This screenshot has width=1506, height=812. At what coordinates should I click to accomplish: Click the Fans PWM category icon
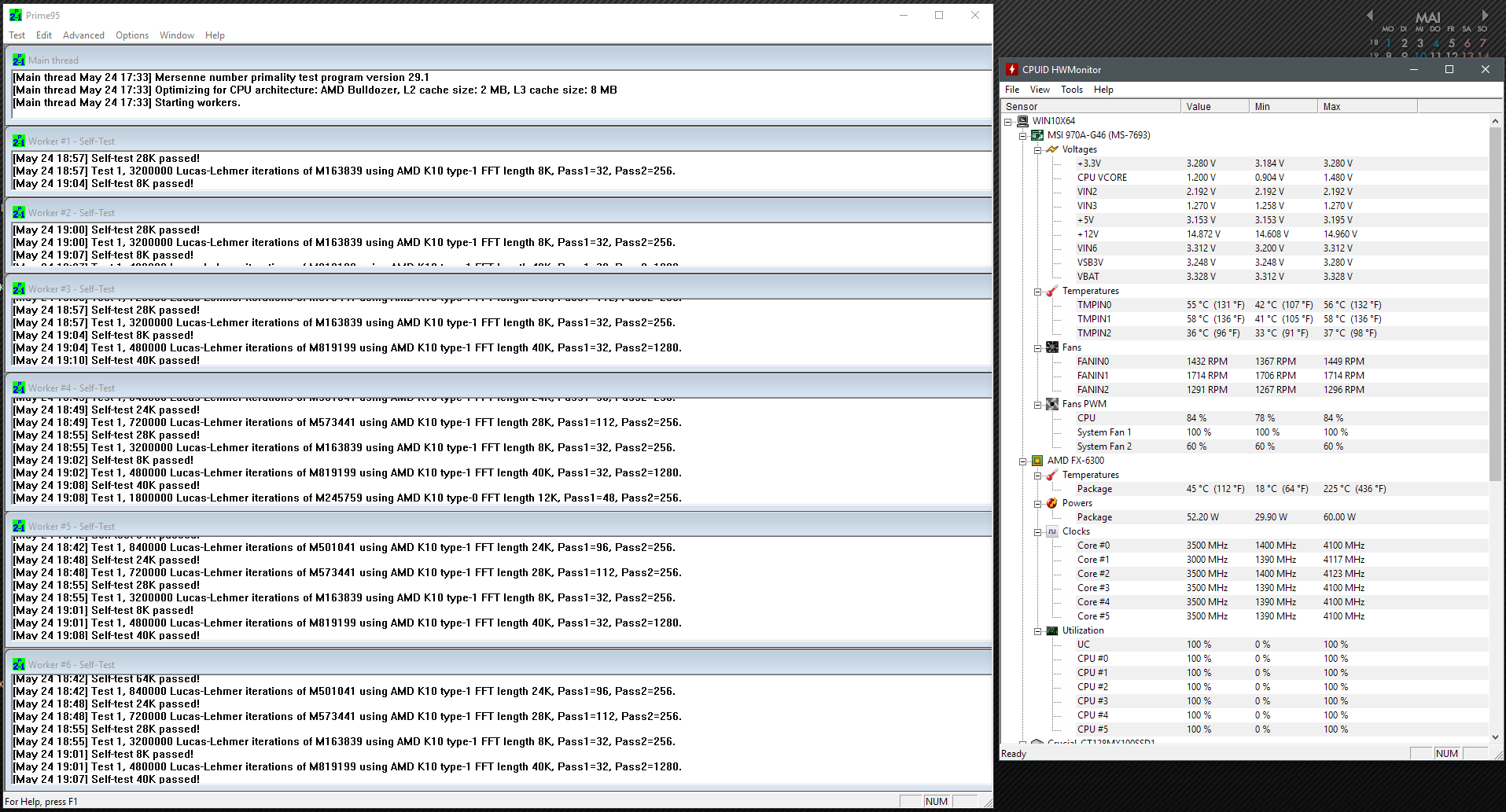tap(1052, 404)
